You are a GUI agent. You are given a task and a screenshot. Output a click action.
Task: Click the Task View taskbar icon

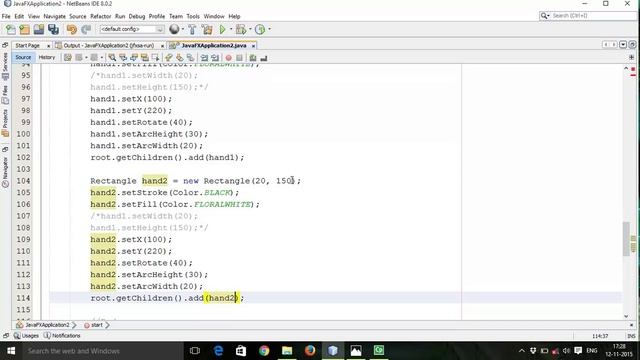point(195,351)
